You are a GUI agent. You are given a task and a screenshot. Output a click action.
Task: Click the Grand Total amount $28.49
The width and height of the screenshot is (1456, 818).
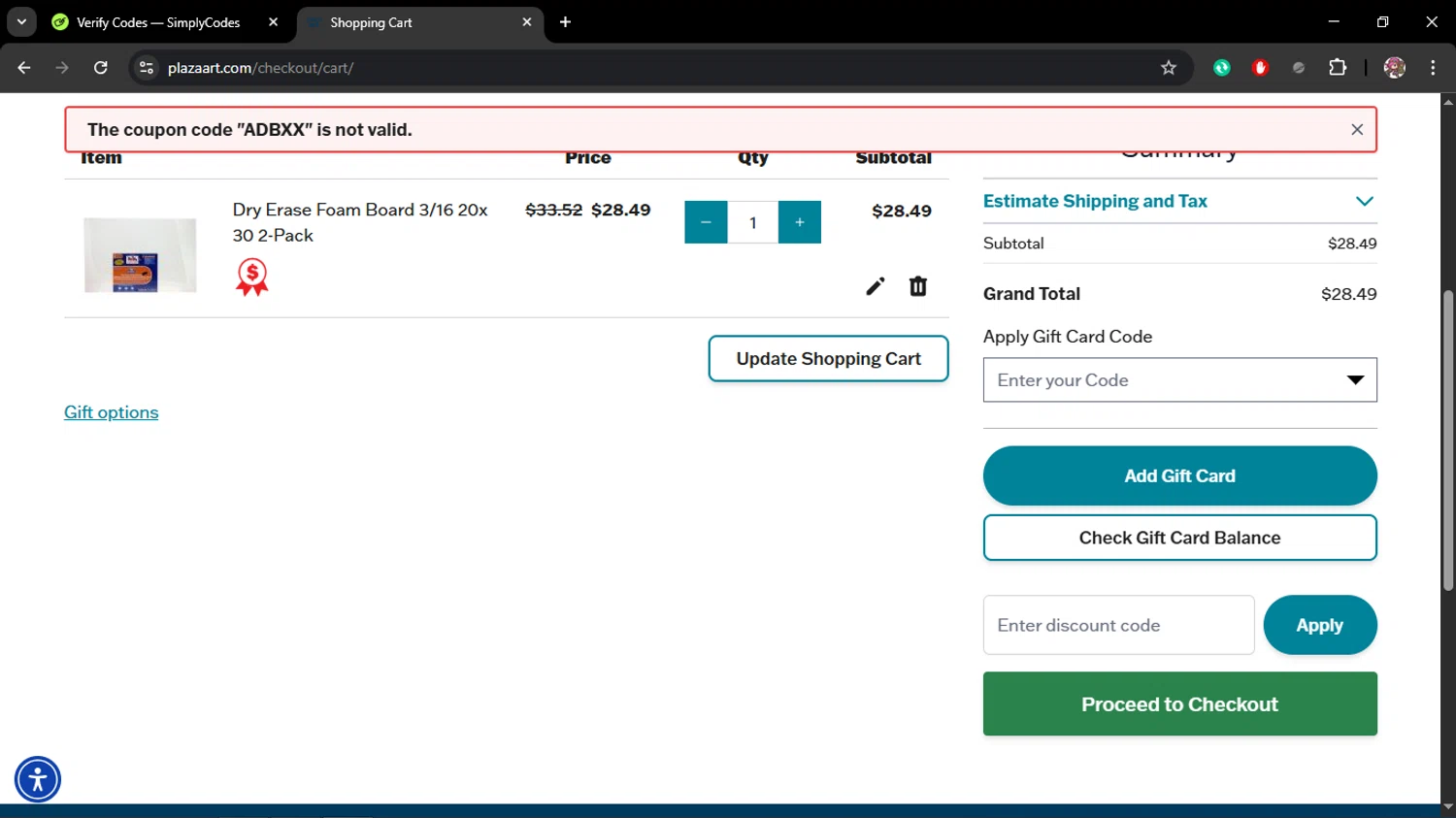1349,294
